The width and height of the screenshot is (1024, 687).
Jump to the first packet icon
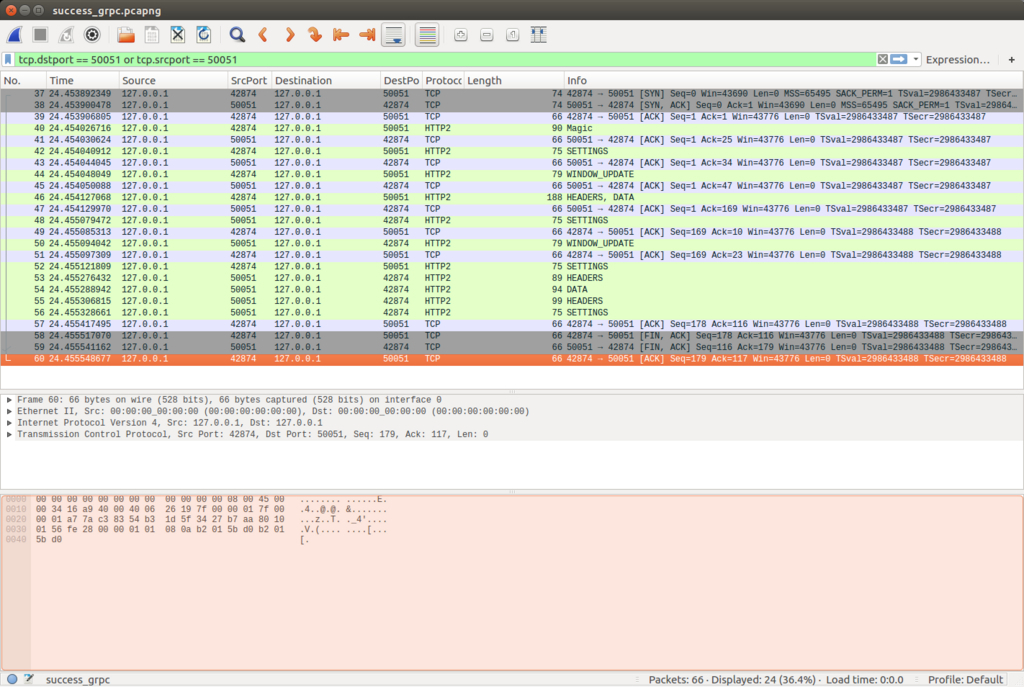coord(340,35)
